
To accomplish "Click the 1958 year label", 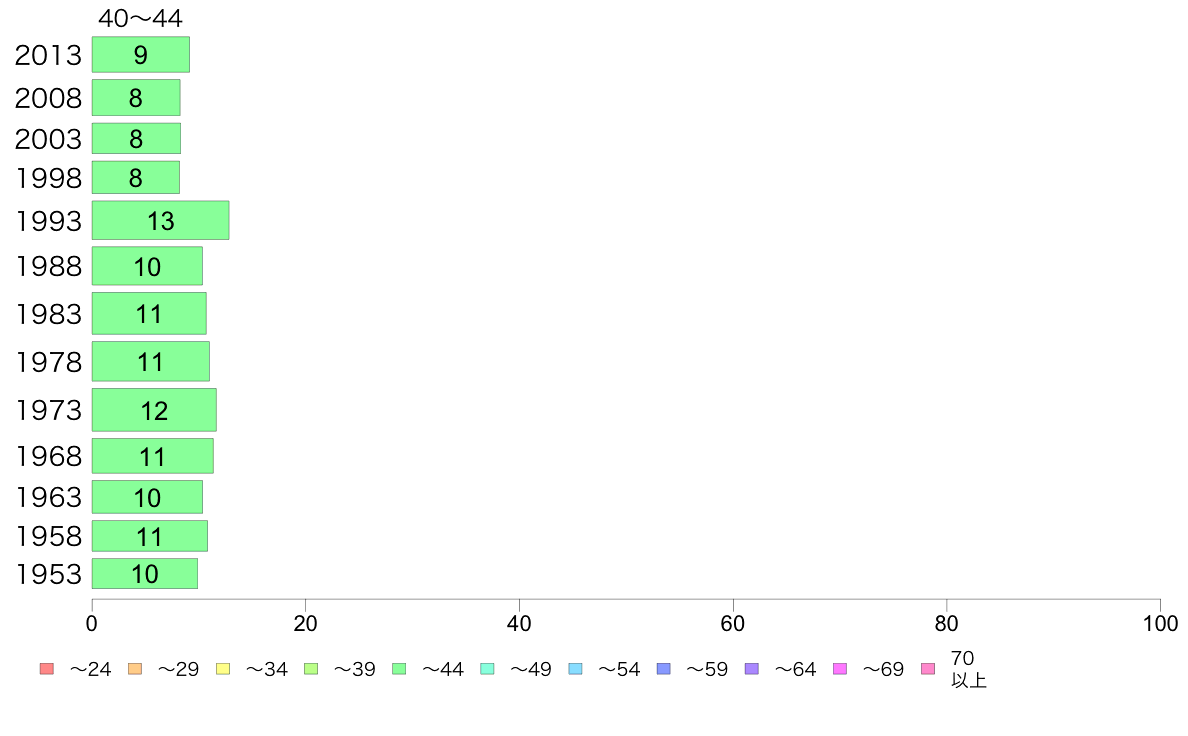I will coord(48,536).
